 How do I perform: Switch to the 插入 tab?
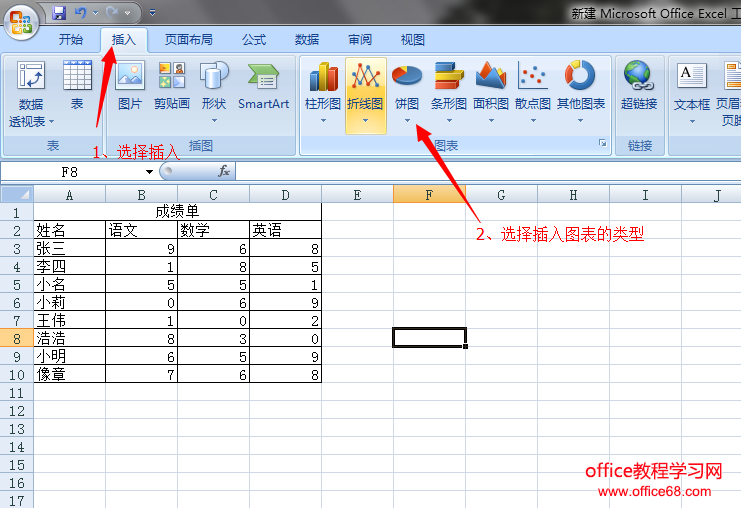tap(124, 40)
